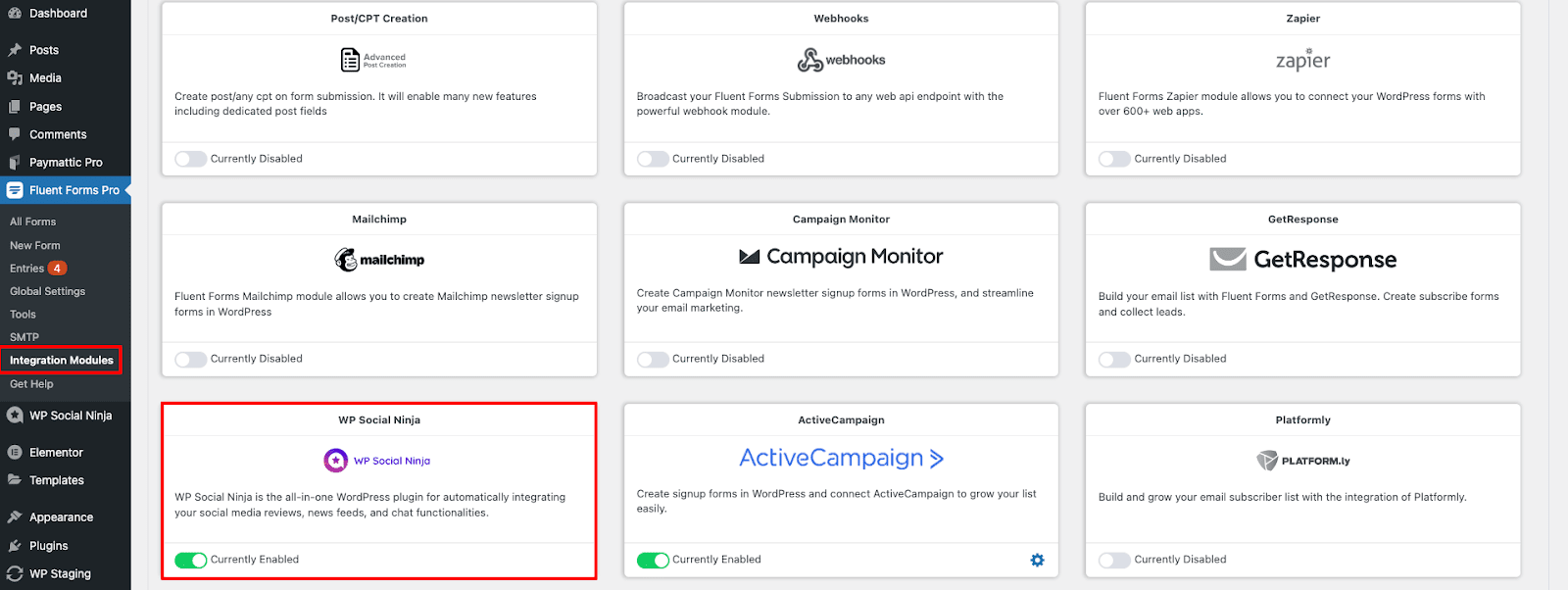Go to Global Settings submenu item

tap(48, 292)
